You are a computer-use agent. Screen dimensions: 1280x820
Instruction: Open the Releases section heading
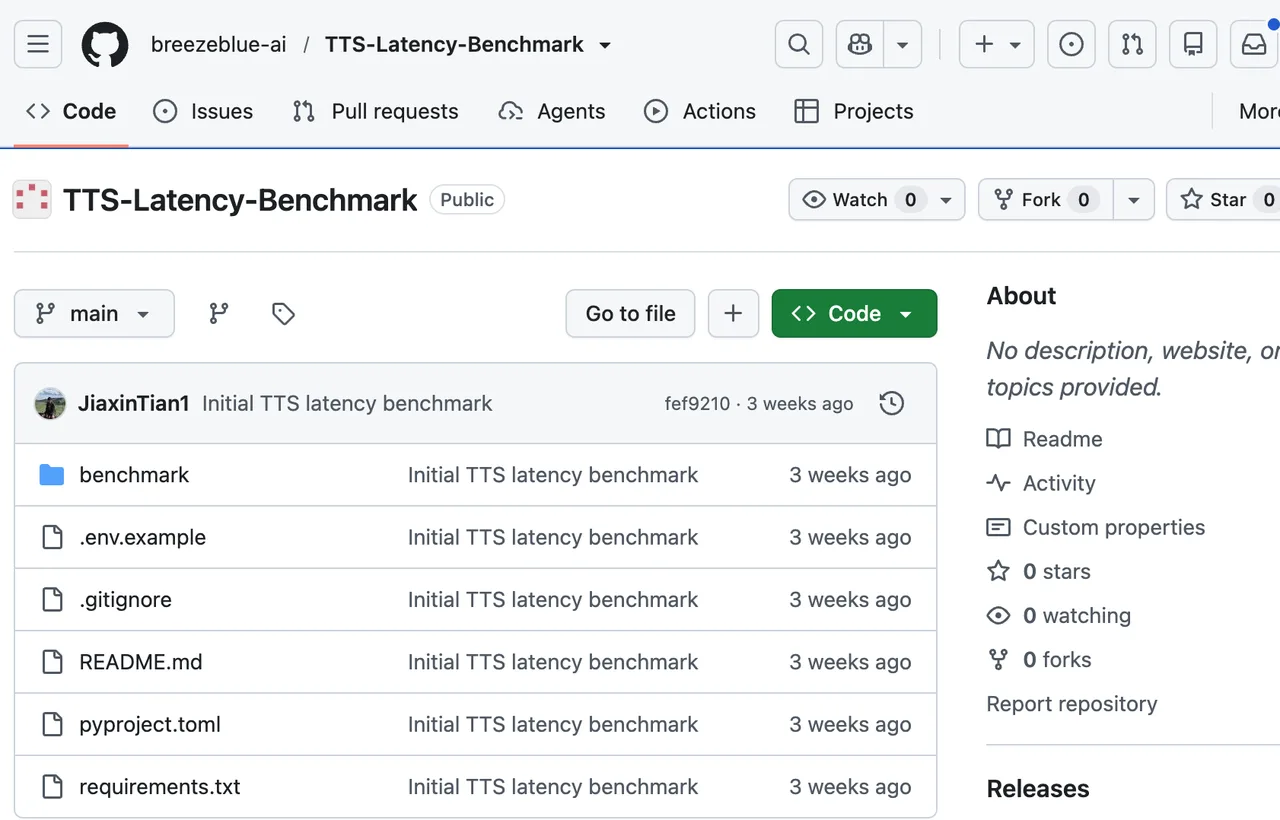coord(1038,789)
